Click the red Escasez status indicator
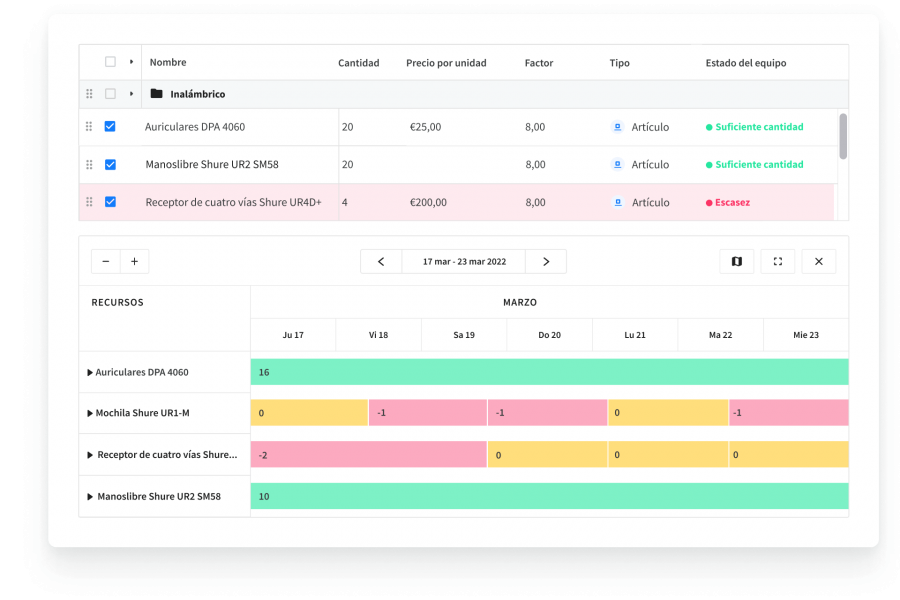 point(731,202)
